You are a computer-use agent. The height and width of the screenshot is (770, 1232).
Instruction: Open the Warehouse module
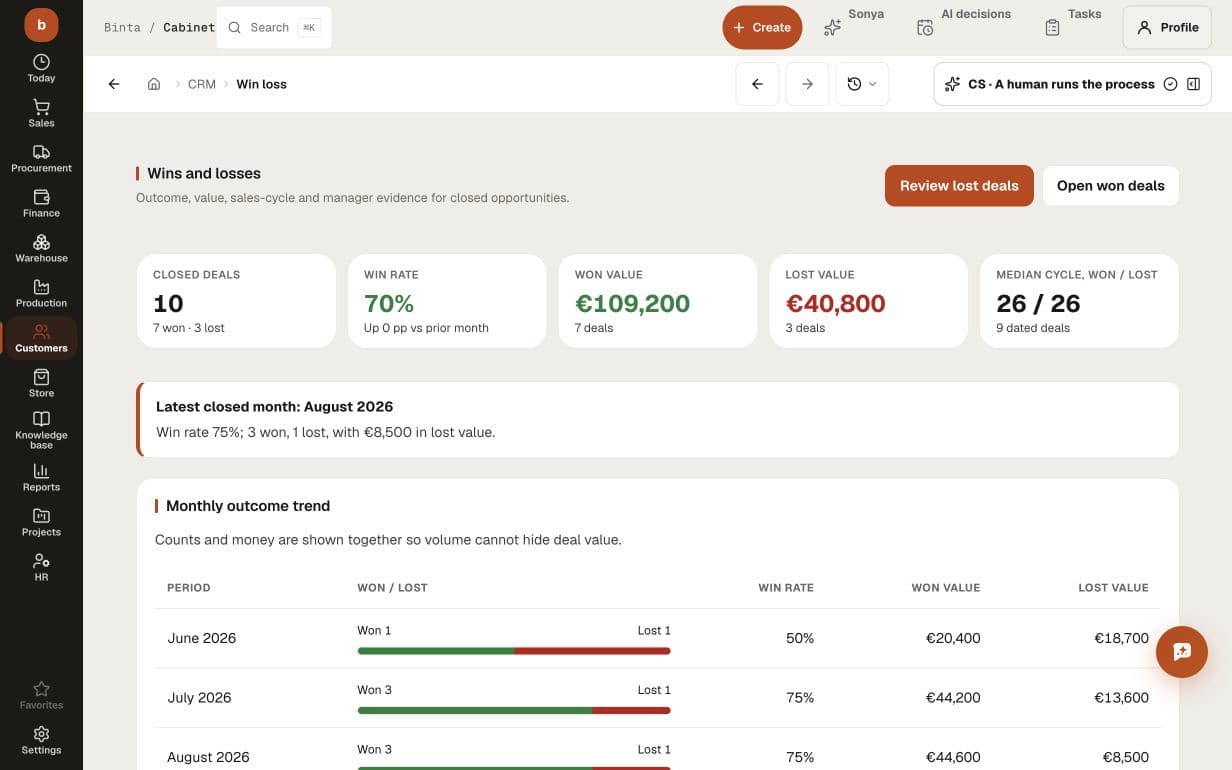point(41,248)
